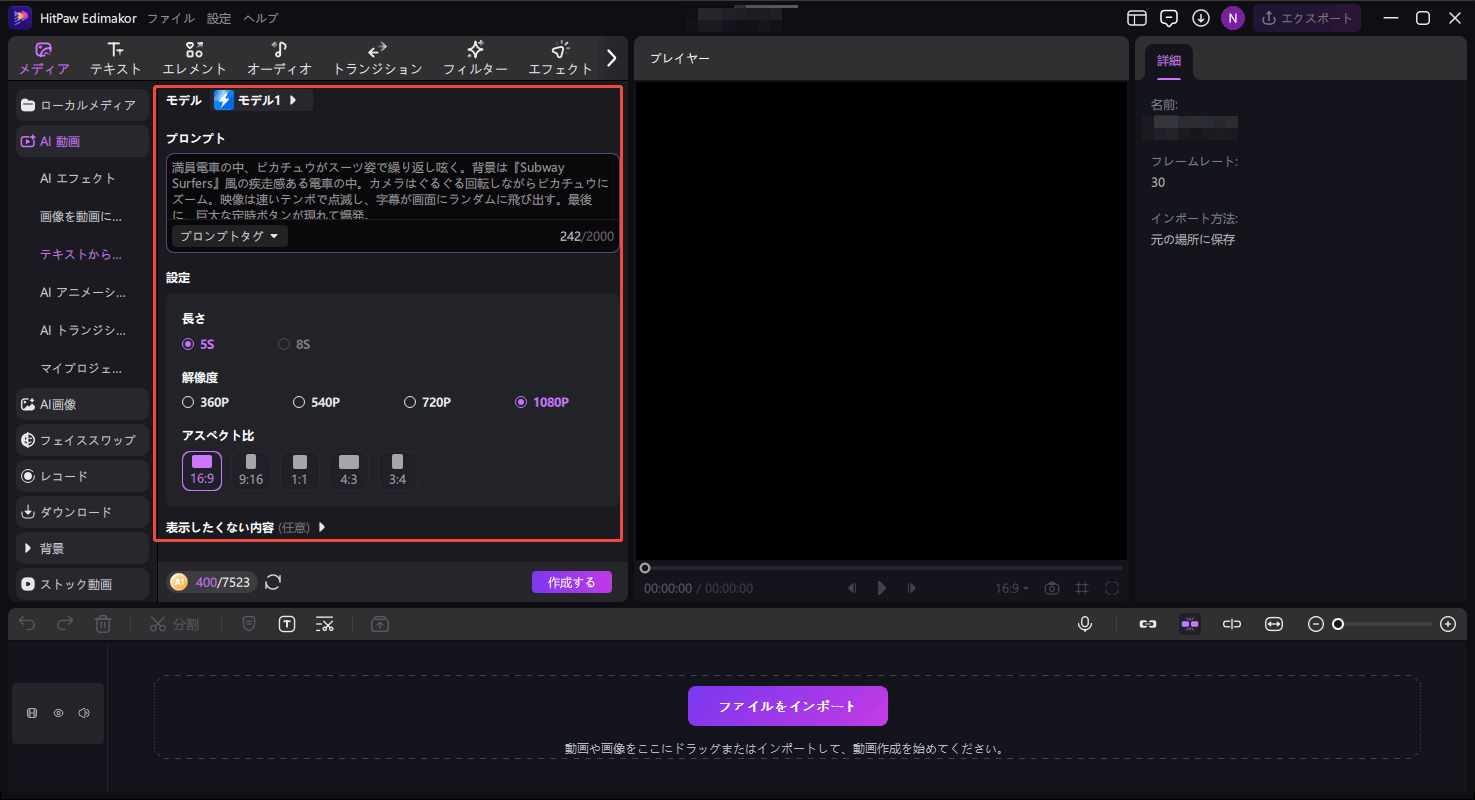The image size is (1475, 800).
Task: Open the モデル1 model selector
Action: 263,100
